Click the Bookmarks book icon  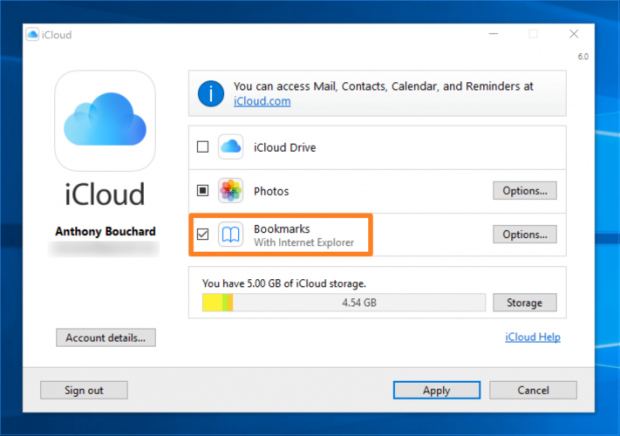click(x=232, y=235)
